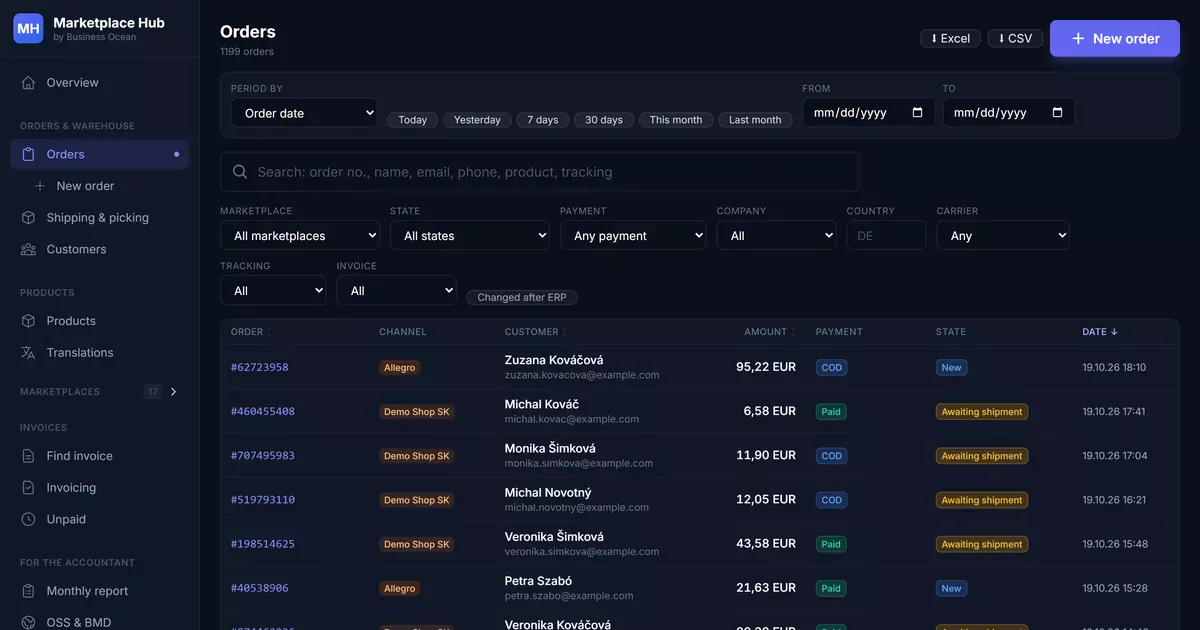Click the COD badge for Monika Šimková
The width and height of the screenshot is (1200, 630).
pos(832,456)
